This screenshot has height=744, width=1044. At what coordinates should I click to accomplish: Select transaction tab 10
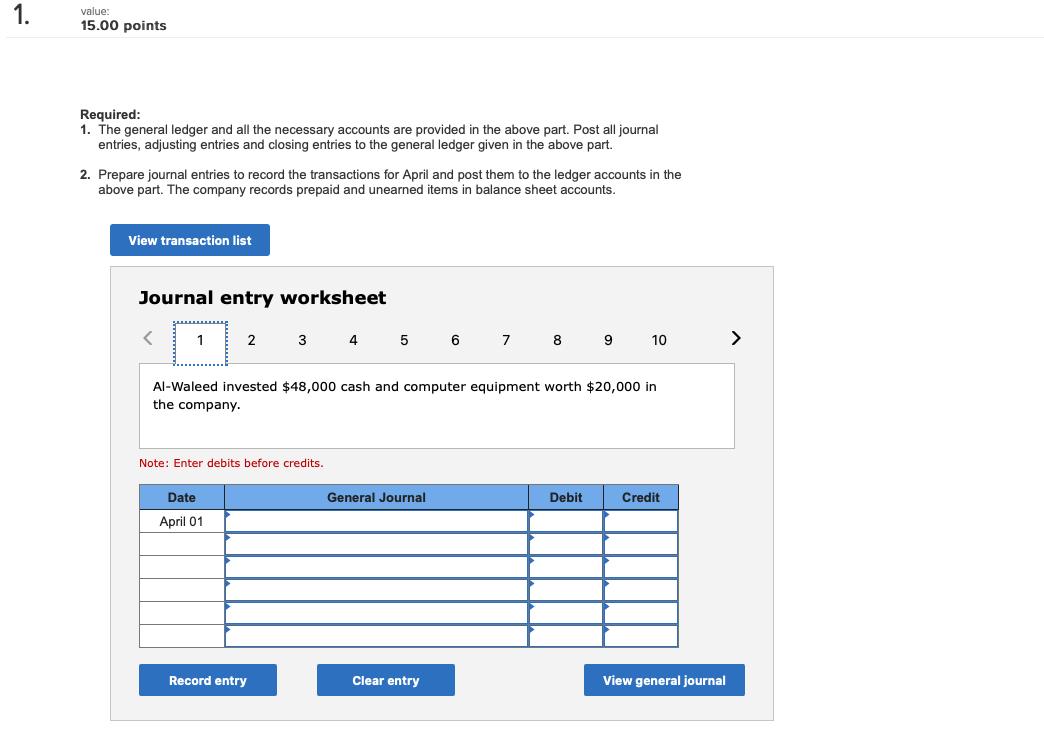(x=658, y=340)
